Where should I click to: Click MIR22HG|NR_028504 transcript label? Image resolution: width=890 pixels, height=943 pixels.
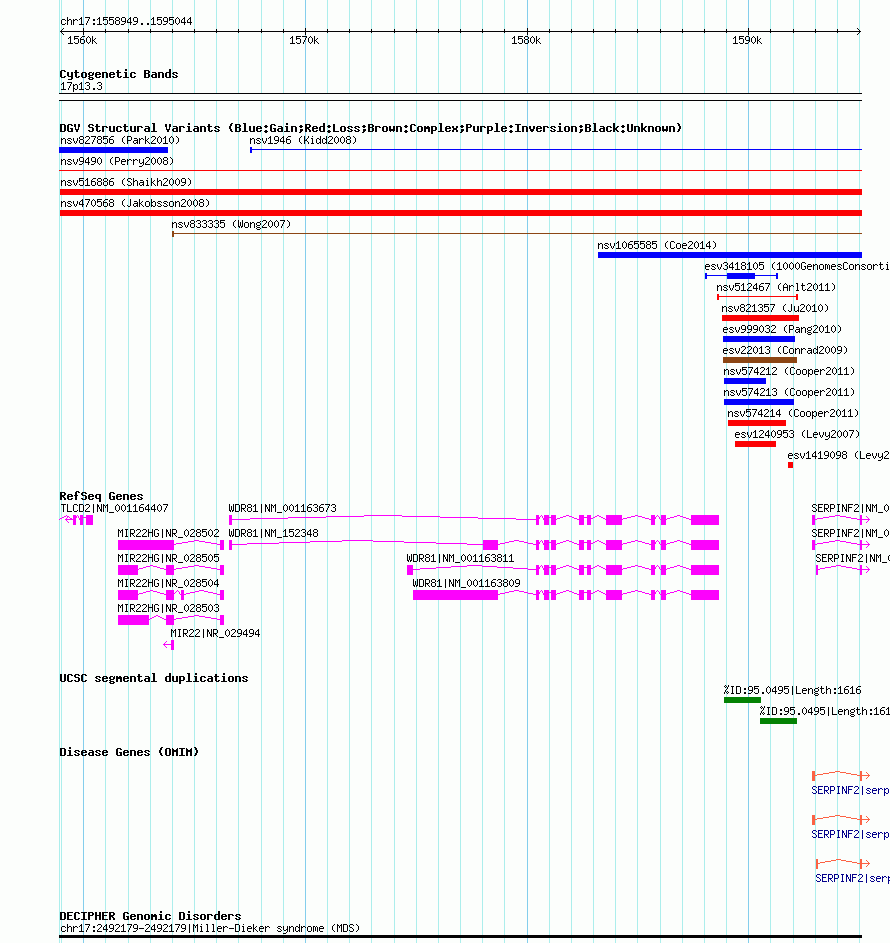click(168, 583)
